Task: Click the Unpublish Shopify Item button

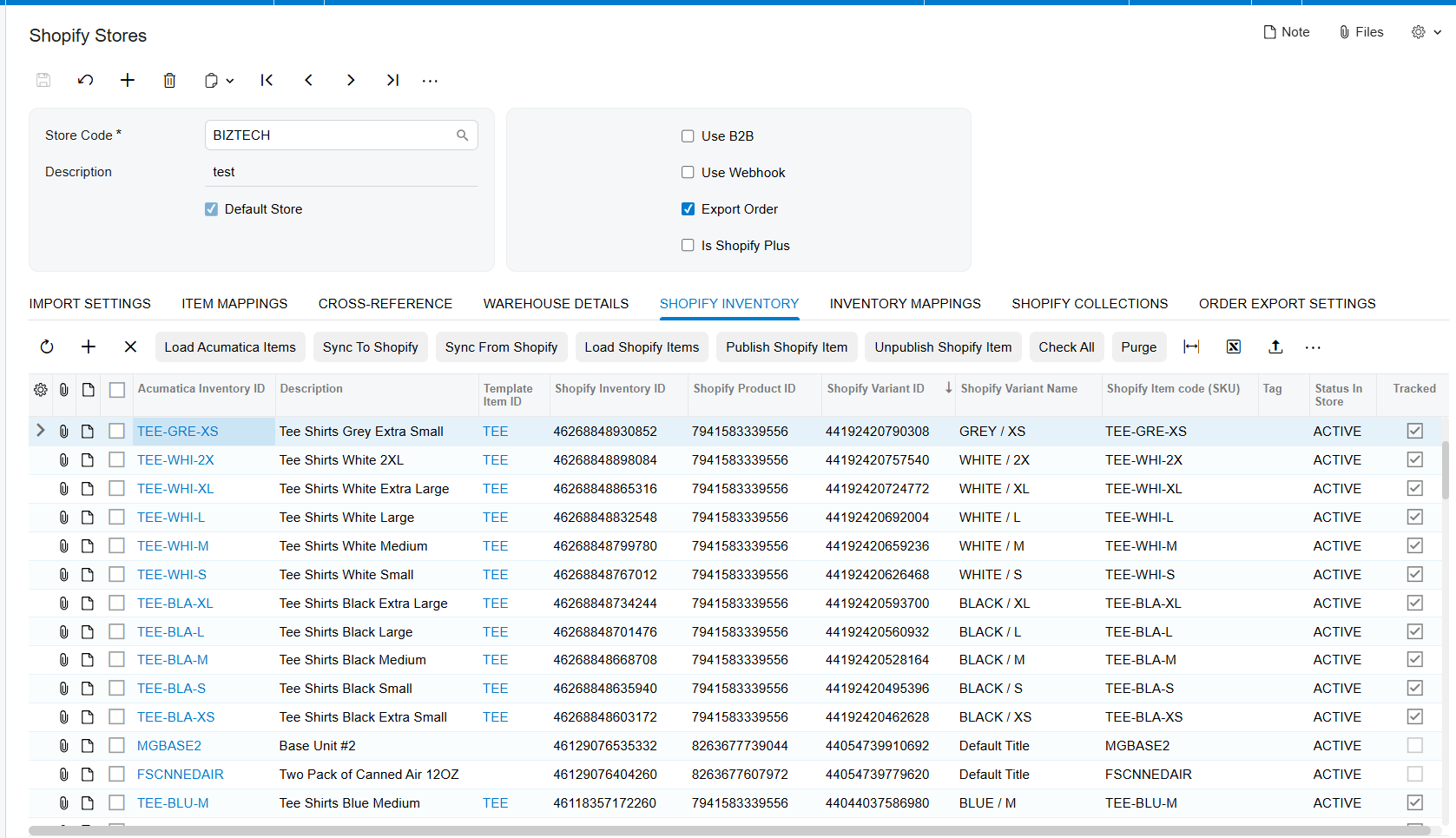Action: click(943, 347)
